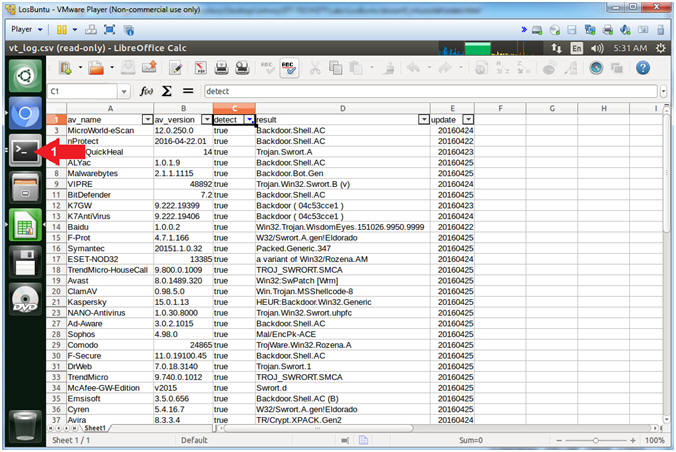Click the Print icon in toolbar

pos(222,68)
